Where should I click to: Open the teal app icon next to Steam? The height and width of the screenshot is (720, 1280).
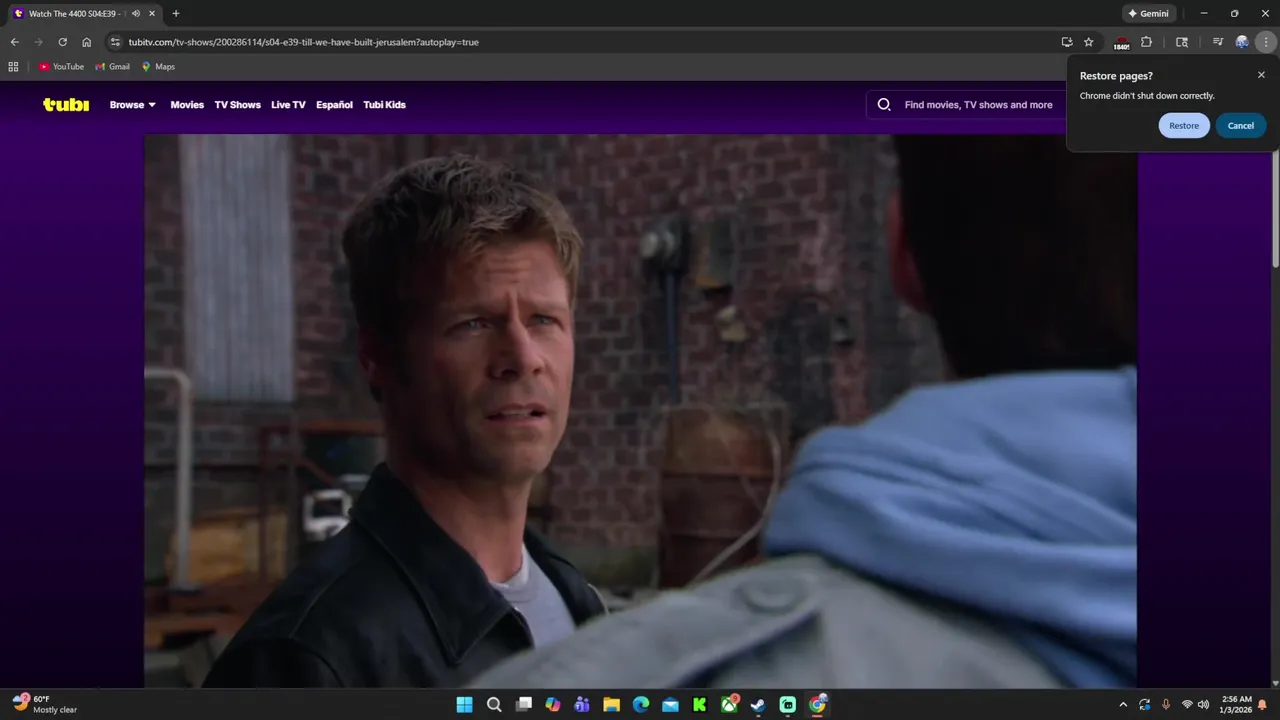(788, 705)
